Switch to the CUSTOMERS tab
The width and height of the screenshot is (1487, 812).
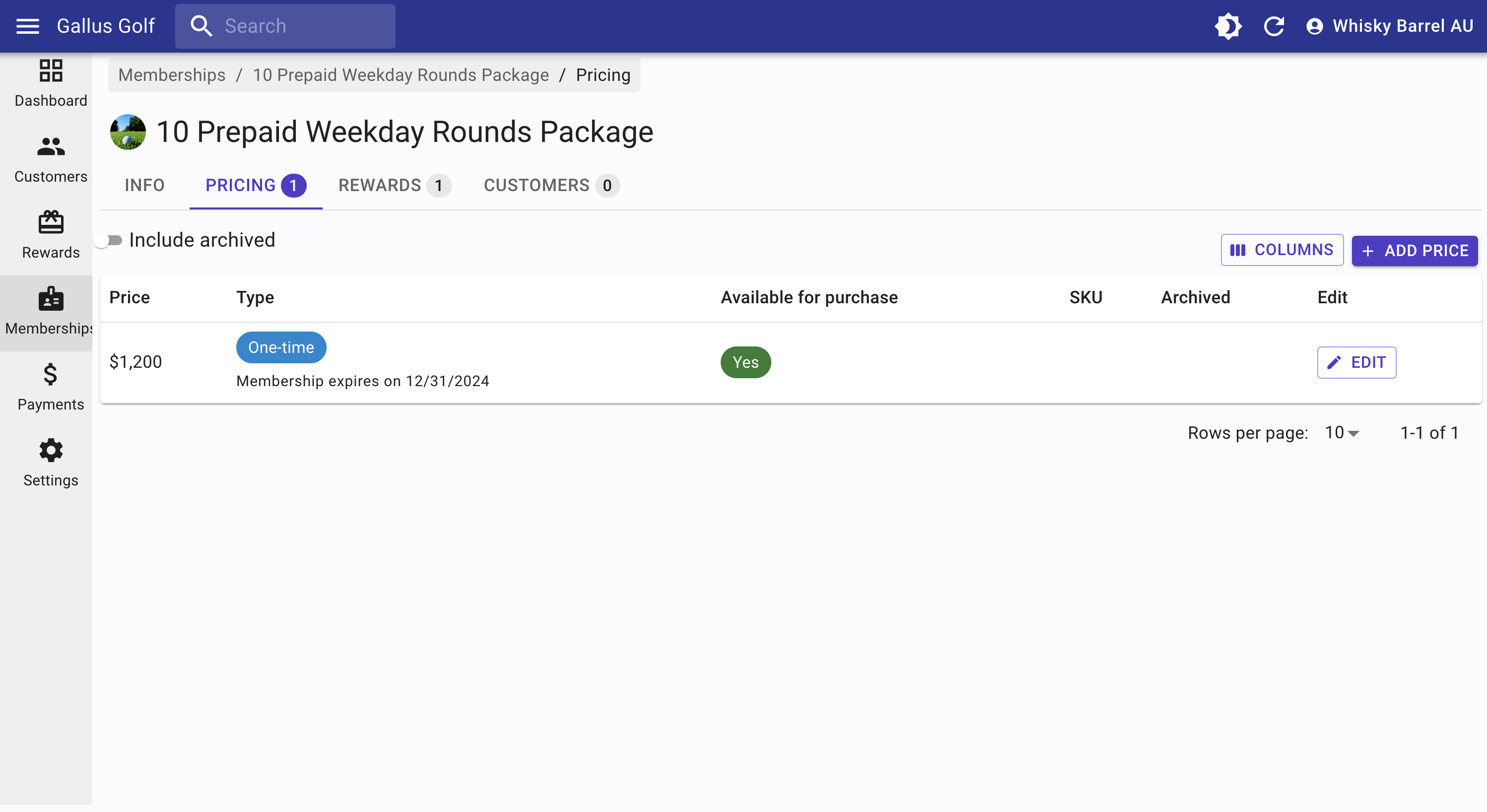(x=552, y=185)
